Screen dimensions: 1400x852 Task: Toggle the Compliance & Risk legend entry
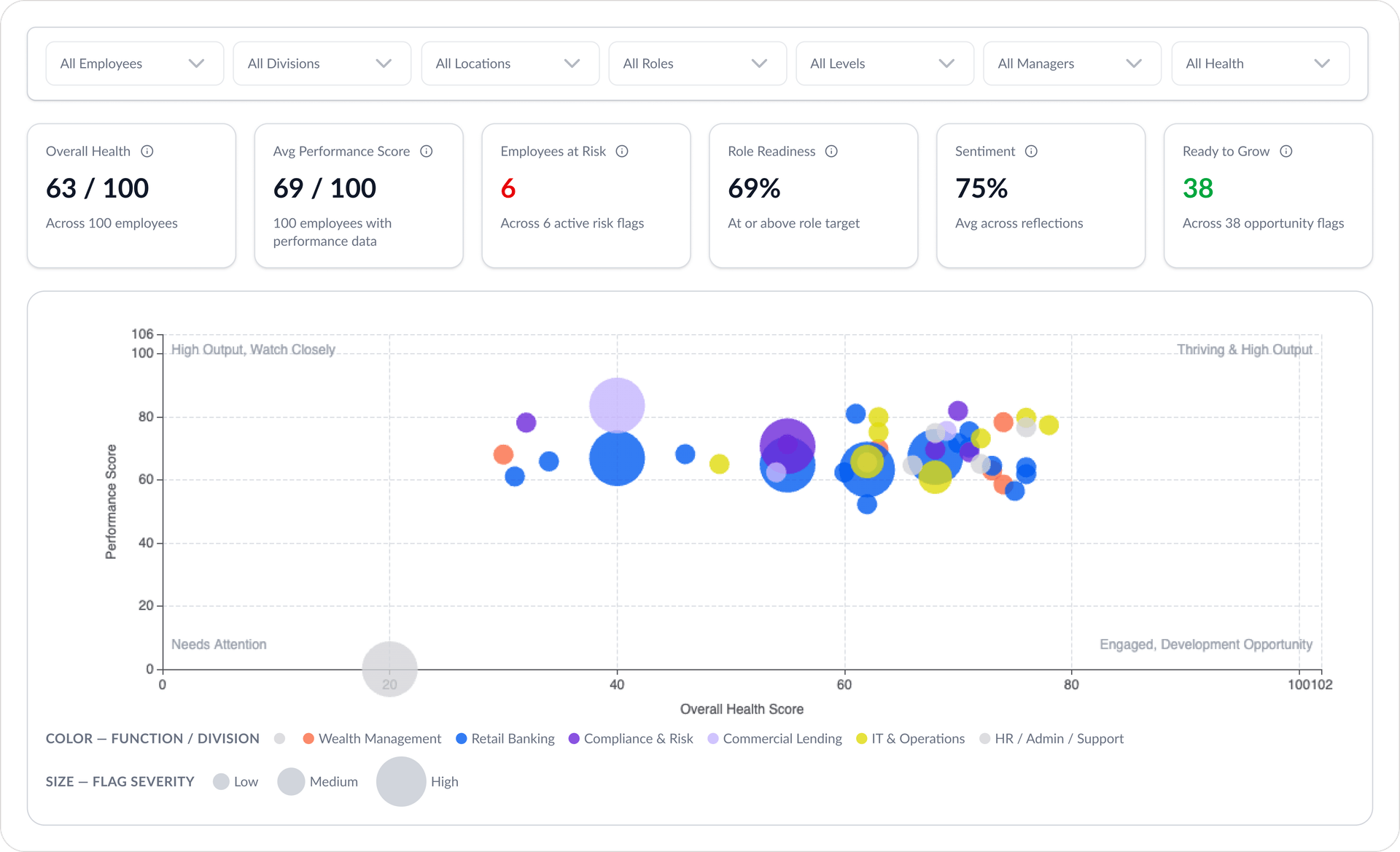click(631, 738)
